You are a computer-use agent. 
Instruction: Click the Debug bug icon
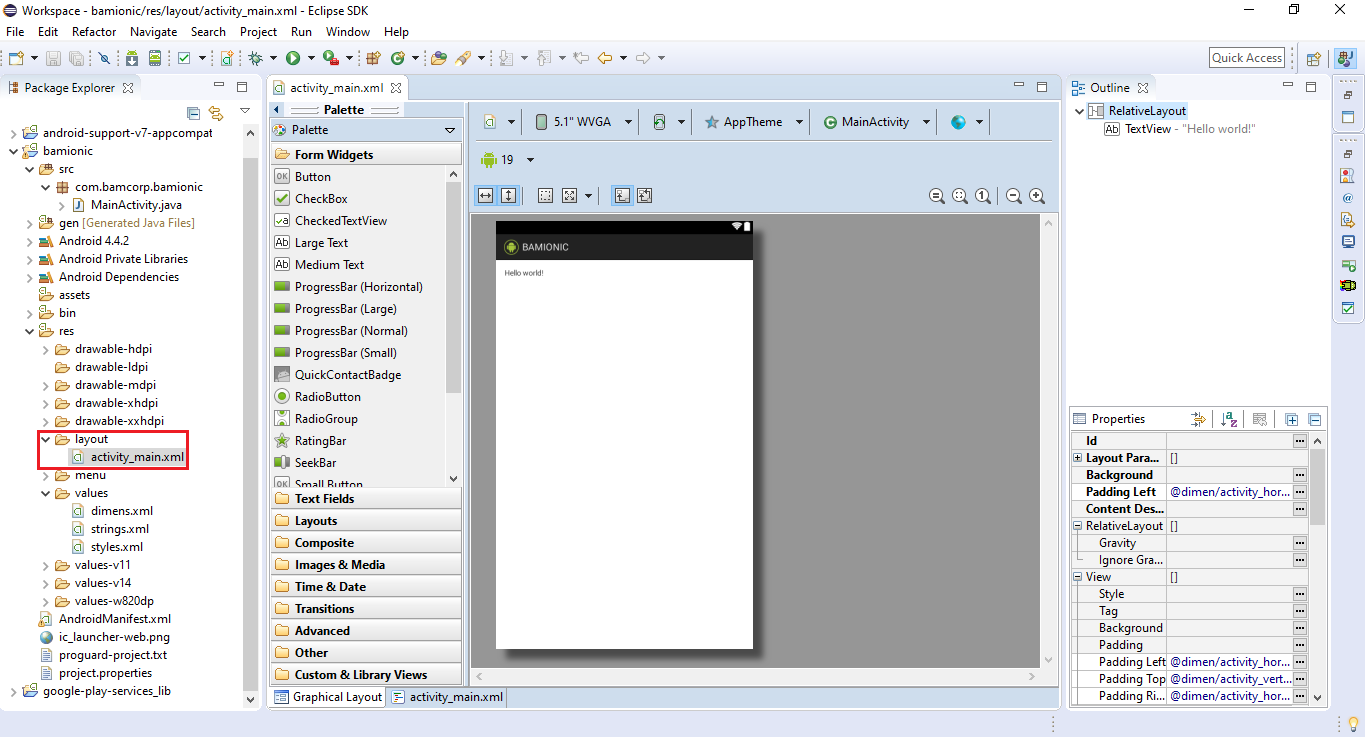[256, 59]
